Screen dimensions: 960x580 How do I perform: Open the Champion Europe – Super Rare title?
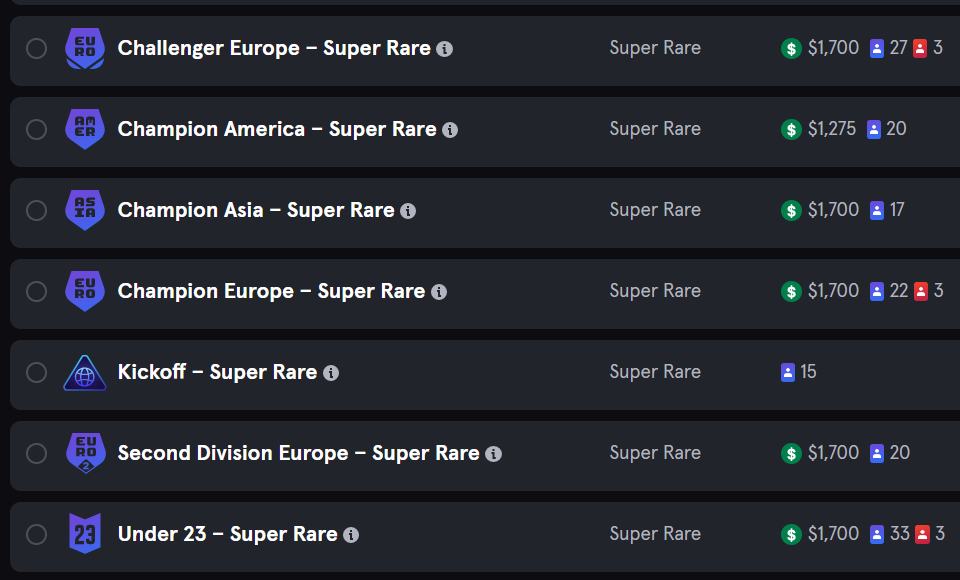[271, 291]
